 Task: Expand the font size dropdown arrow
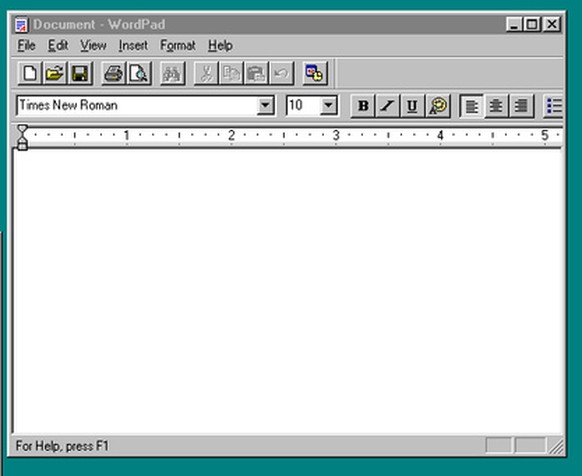pos(328,105)
